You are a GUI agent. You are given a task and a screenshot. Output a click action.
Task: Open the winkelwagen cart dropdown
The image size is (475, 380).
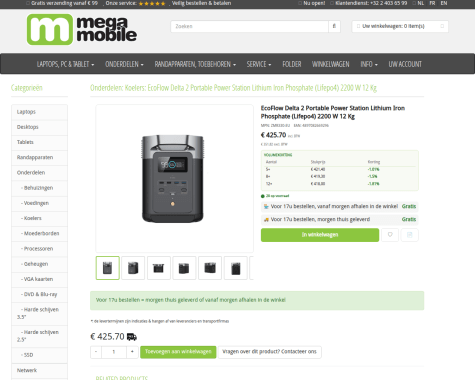click(400, 26)
